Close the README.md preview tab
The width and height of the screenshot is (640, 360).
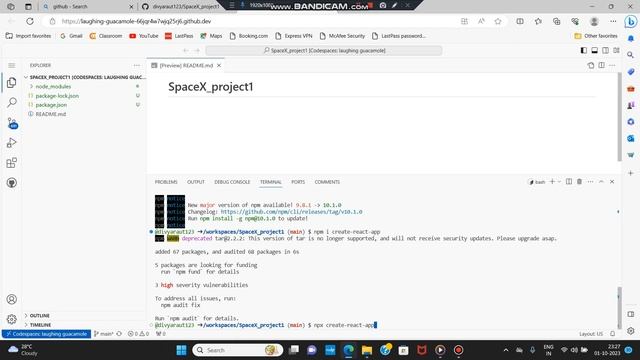tap(219, 65)
